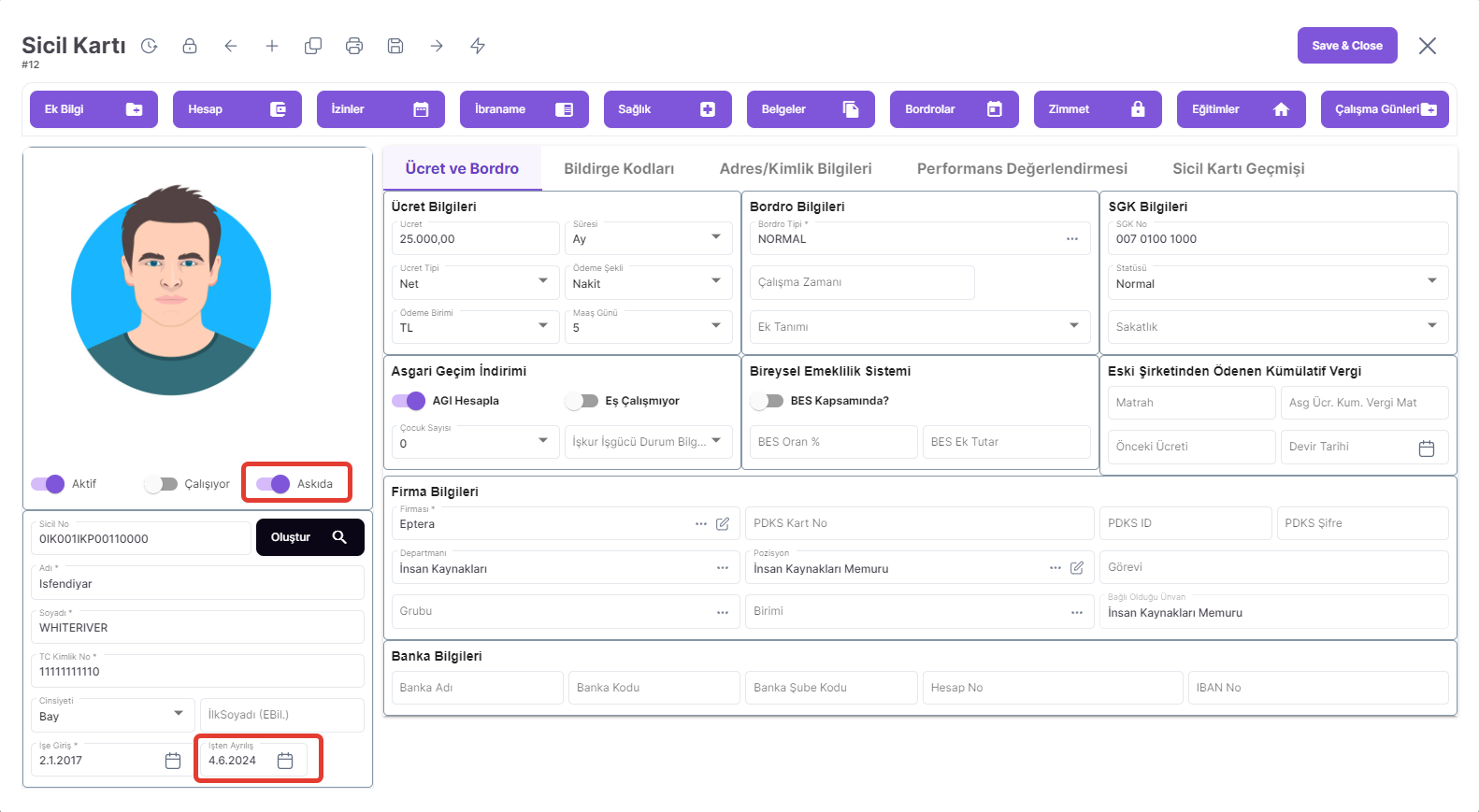Viewport: 1479px width, 812px height.
Task: Add a new record with the plus icon
Action: 272,46
